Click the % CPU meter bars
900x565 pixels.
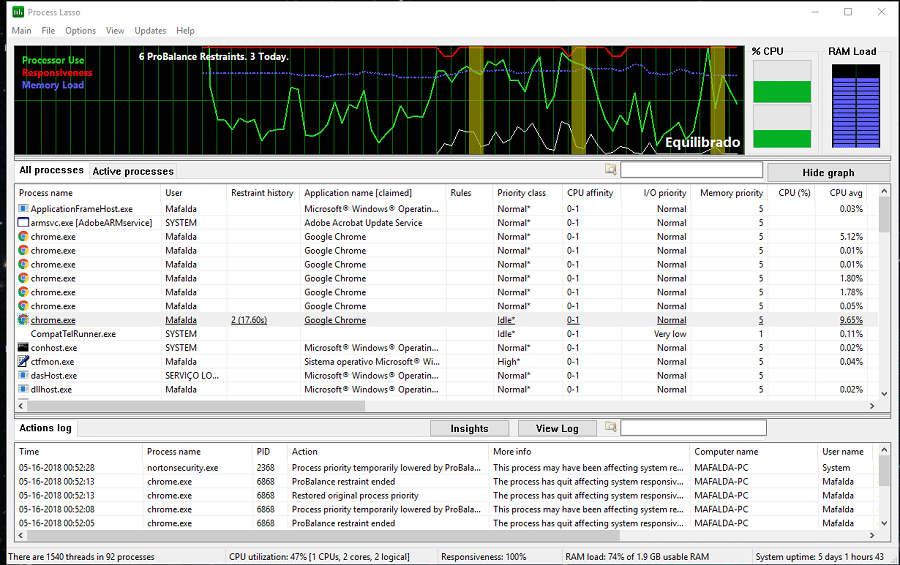(782, 105)
